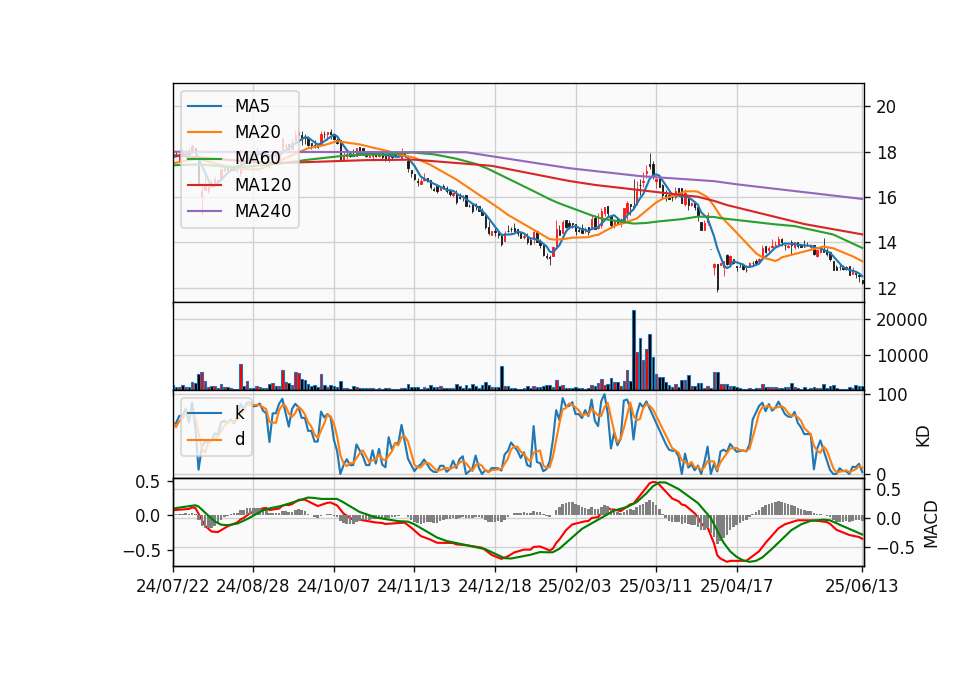Click the MA5 legend label
The width and height of the screenshot is (960, 690).
252,106
